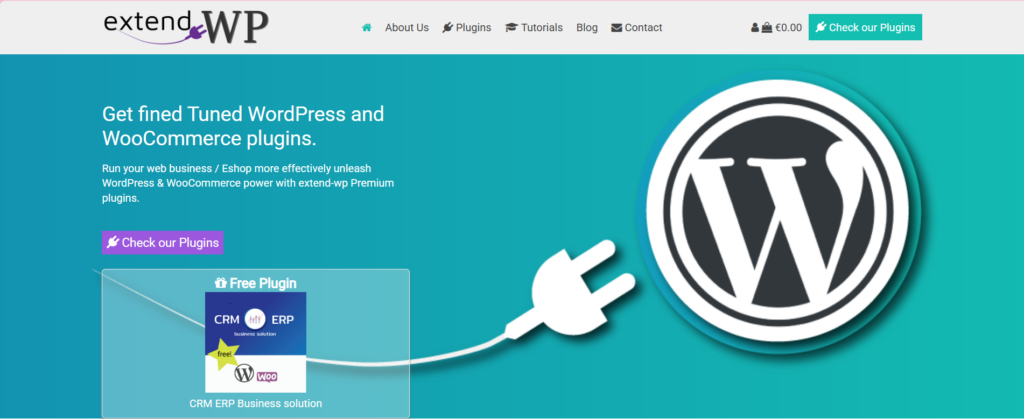Click the extendWP logo
Image resolution: width=1024 pixels, height=419 pixels.
tap(185, 27)
